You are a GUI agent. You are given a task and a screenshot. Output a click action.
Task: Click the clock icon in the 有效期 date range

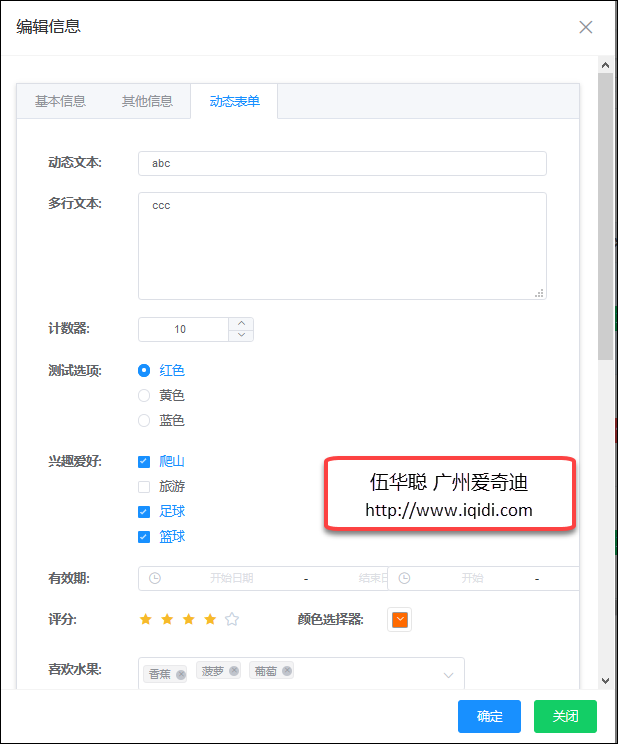[x=155, y=578]
